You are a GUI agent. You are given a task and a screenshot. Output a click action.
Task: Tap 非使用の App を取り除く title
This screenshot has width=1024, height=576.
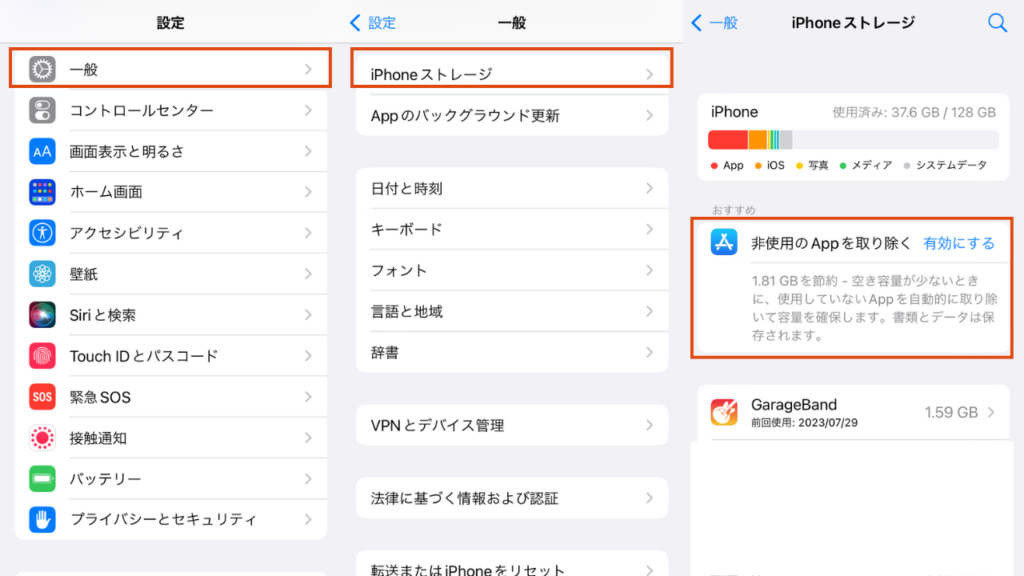(x=831, y=244)
